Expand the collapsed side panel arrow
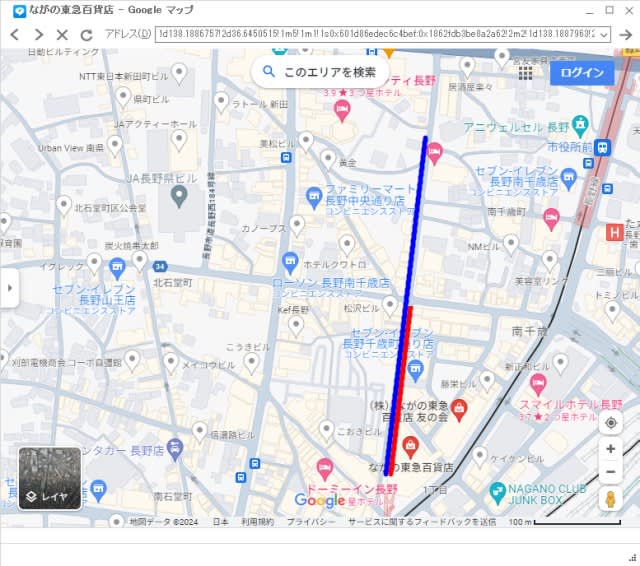 [10, 288]
